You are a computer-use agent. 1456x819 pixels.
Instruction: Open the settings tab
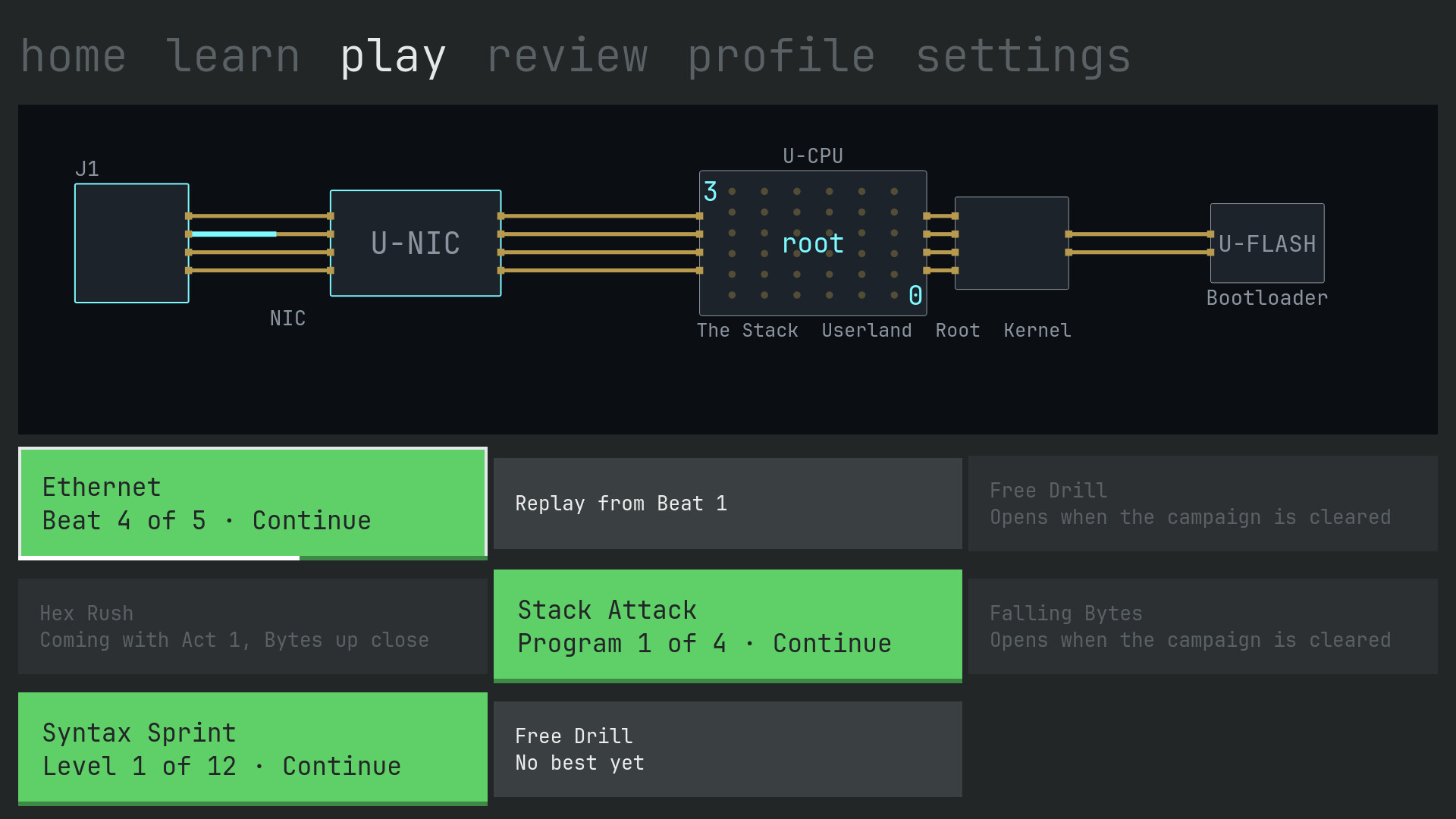(1023, 58)
